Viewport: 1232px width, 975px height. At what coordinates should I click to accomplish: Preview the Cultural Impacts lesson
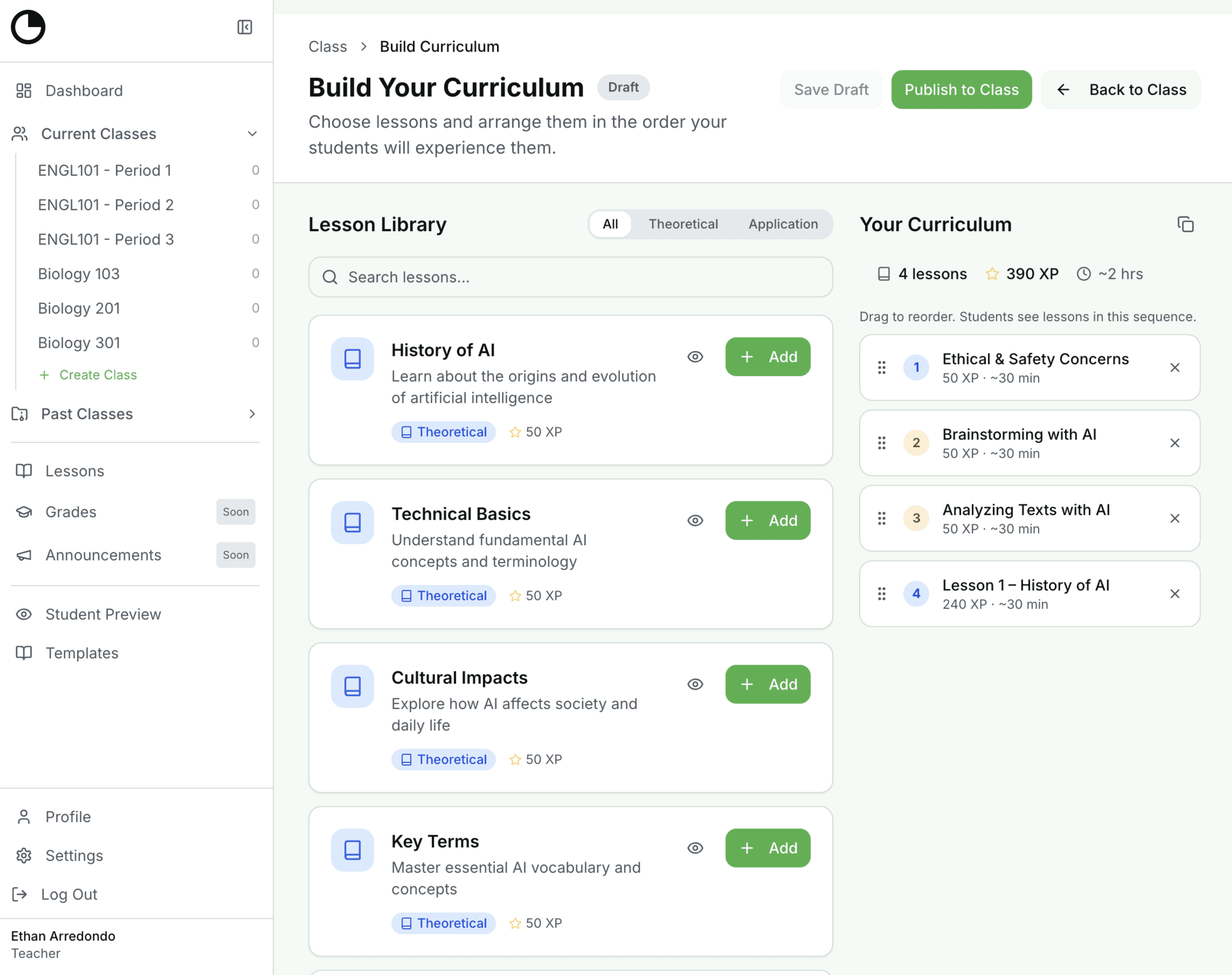695,685
